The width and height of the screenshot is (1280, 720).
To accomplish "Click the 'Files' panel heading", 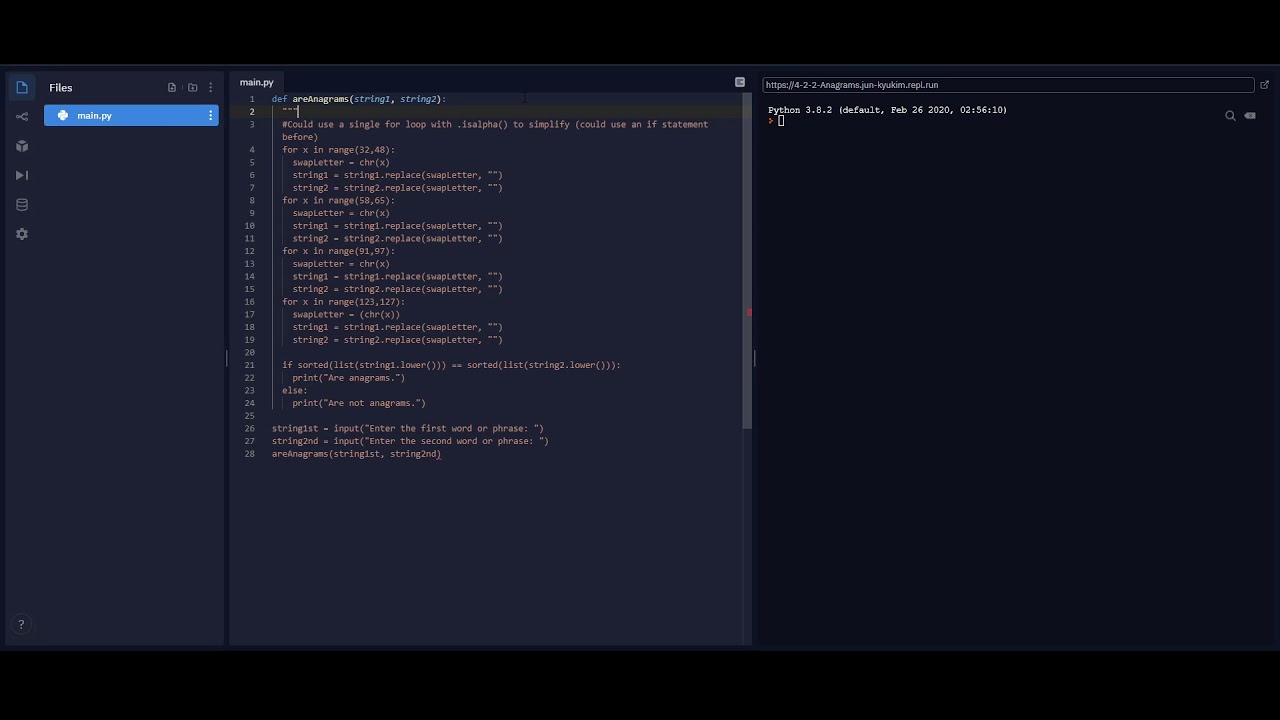I will coord(61,88).
